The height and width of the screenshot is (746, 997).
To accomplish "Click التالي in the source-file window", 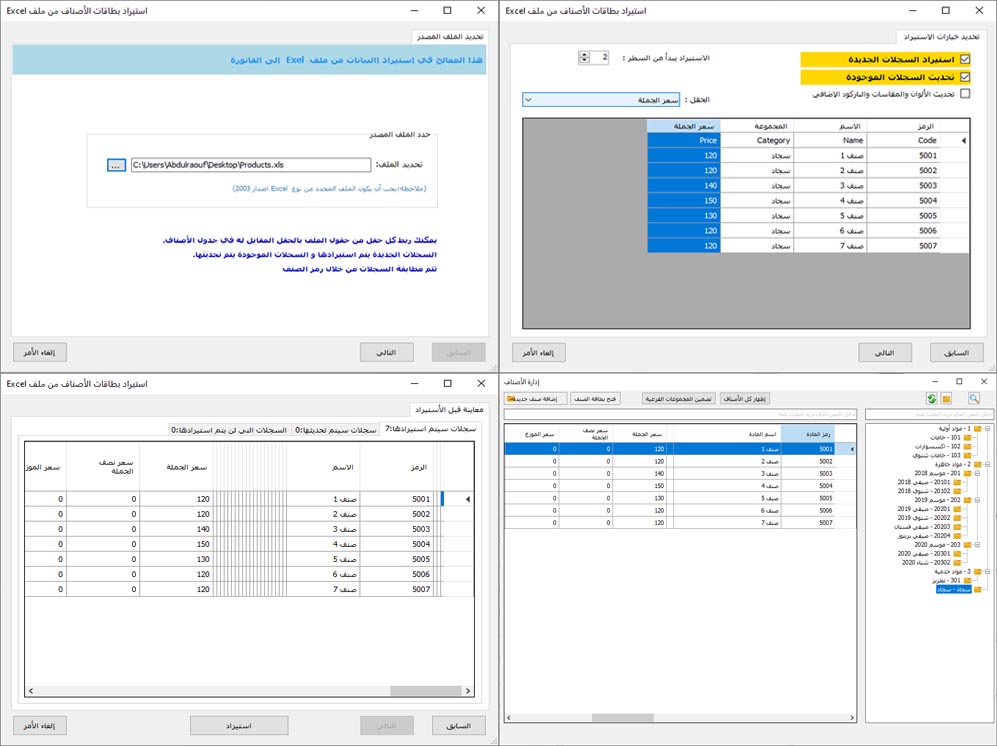I will (387, 352).
